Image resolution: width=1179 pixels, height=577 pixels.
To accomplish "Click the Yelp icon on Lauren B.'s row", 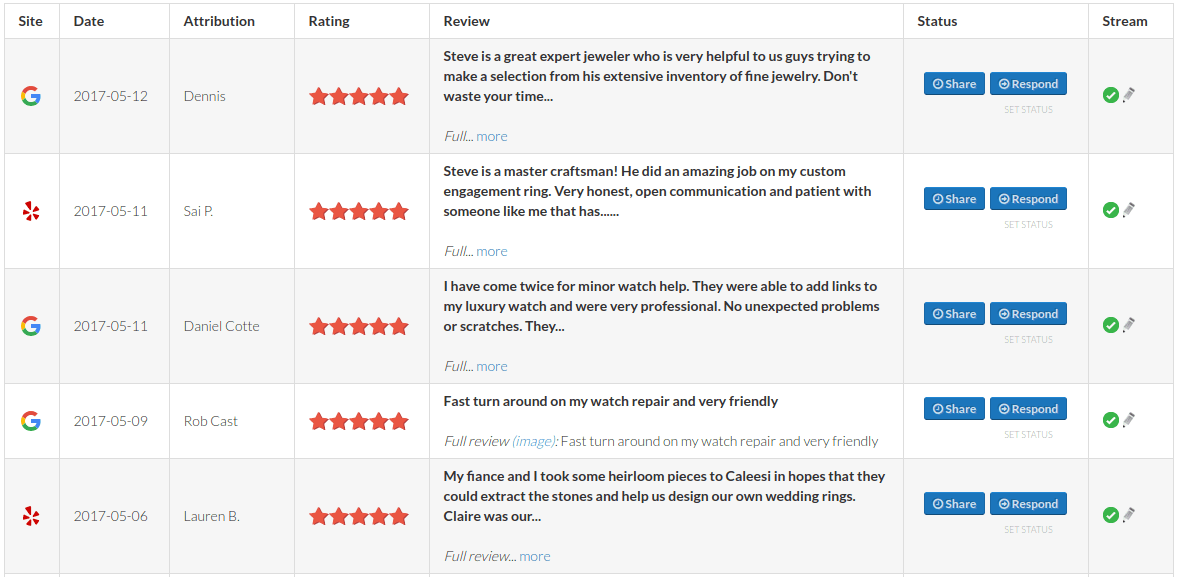I will point(31,516).
